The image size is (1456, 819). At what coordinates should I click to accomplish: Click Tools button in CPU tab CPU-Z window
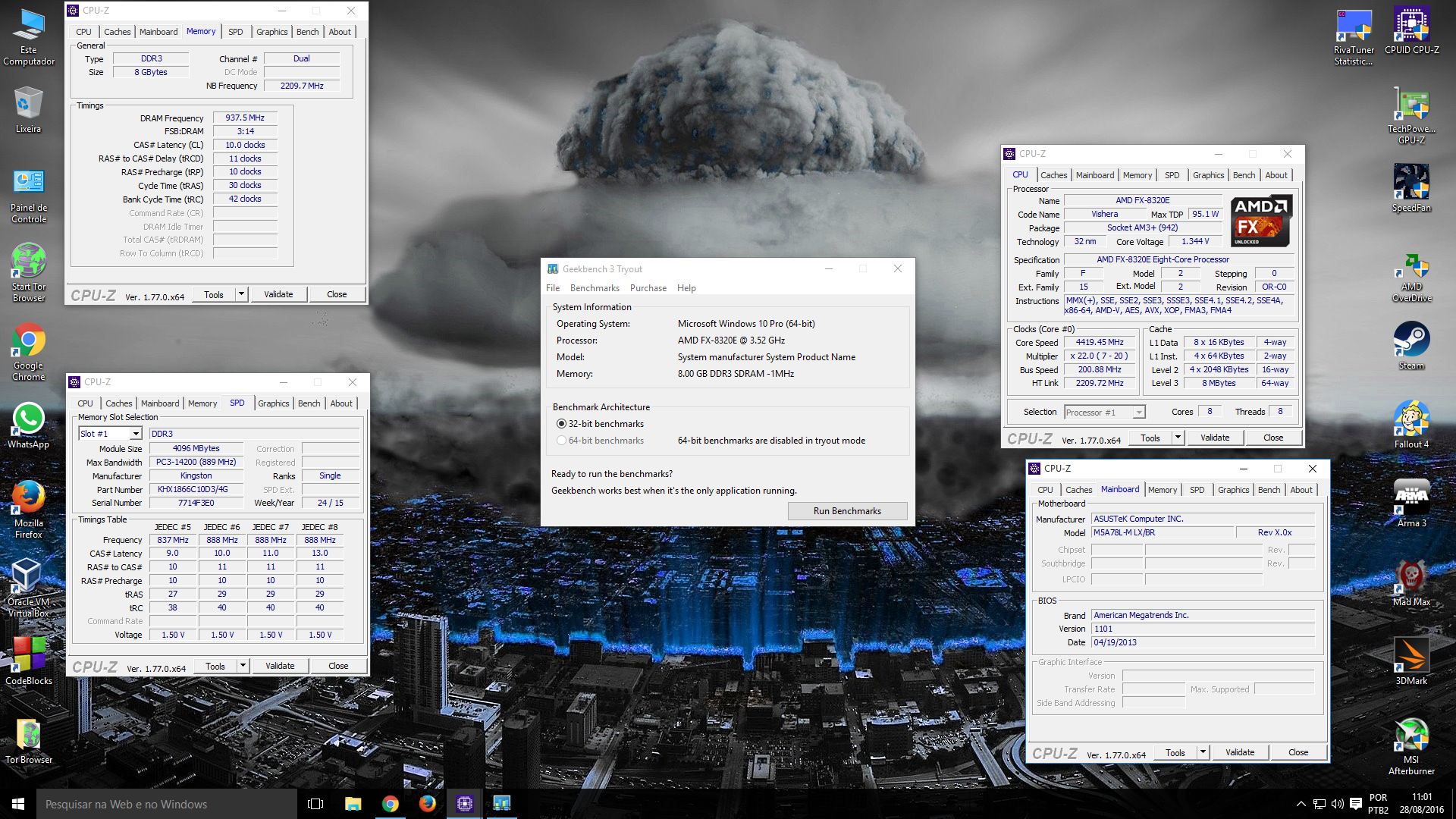[1150, 438]
